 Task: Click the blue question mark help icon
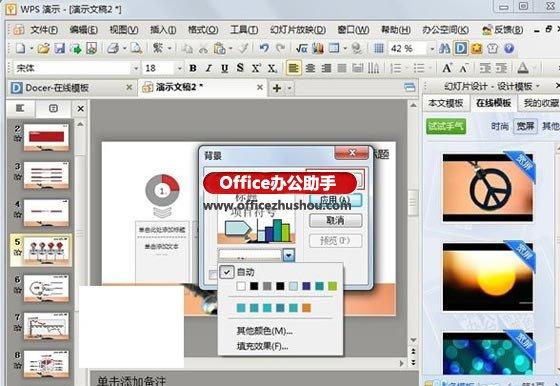[509, 48]
